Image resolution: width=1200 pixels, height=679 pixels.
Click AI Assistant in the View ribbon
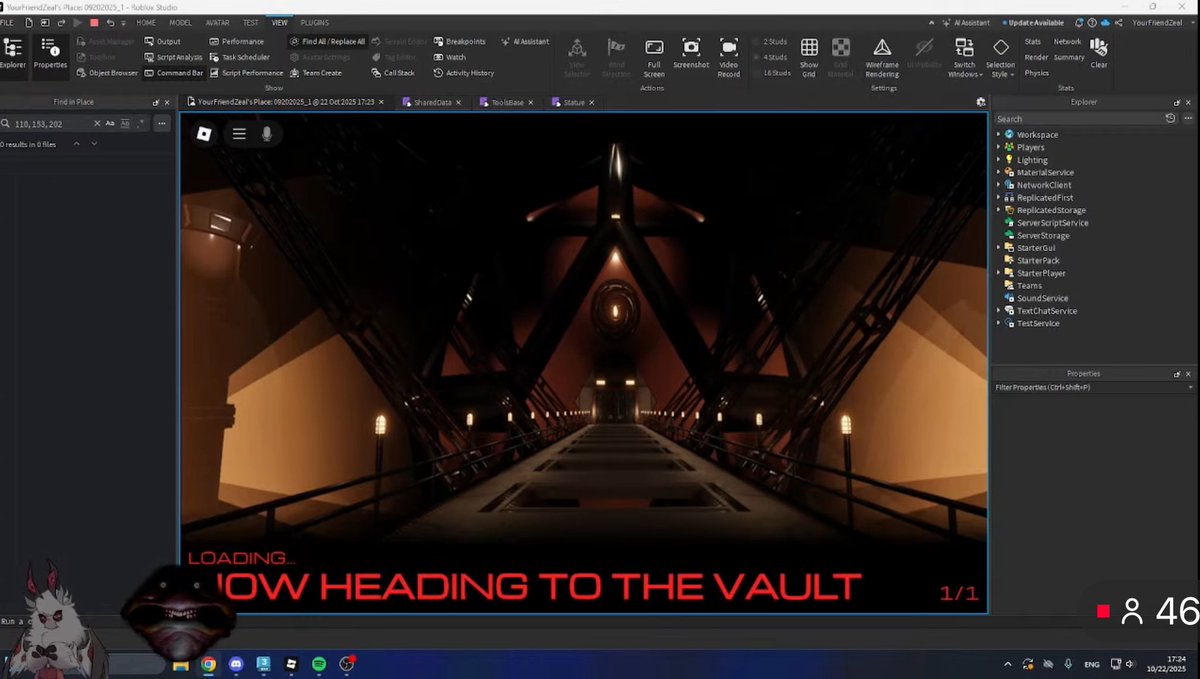(524, 41)
